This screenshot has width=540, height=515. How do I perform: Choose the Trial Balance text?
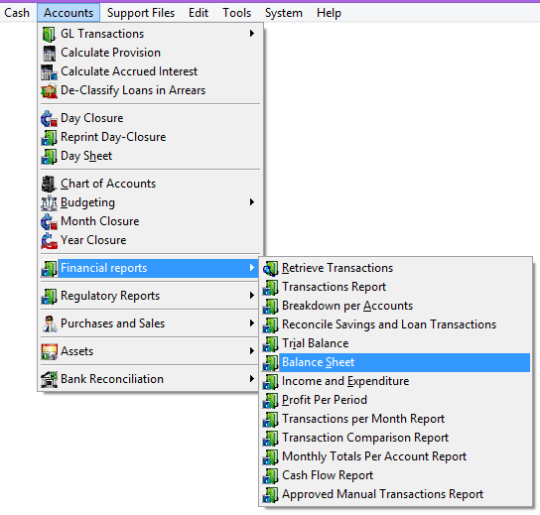[315, 343]
